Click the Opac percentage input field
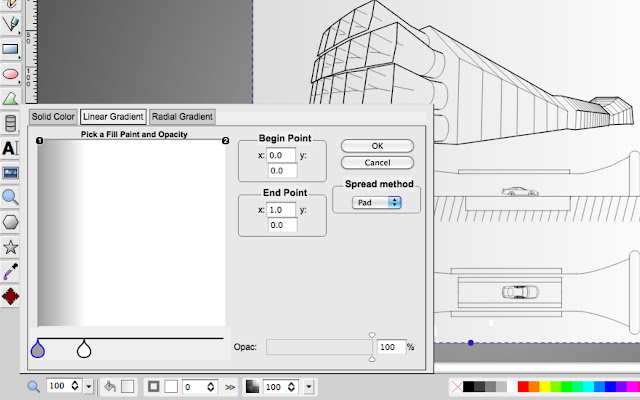The height and width of the screenshot is (400, 640). coord(391,347)
